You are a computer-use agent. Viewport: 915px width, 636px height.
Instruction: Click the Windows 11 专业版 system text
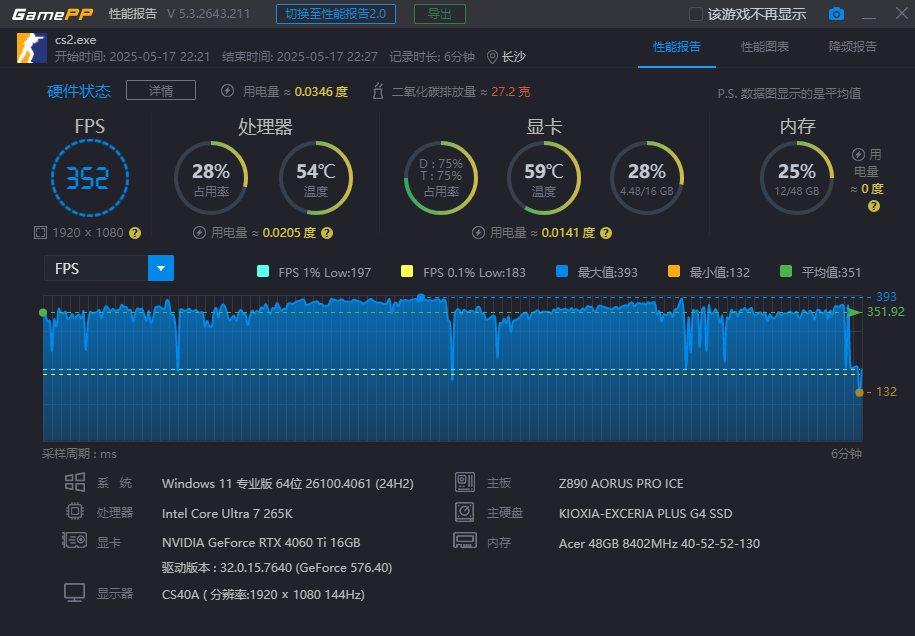288,484
